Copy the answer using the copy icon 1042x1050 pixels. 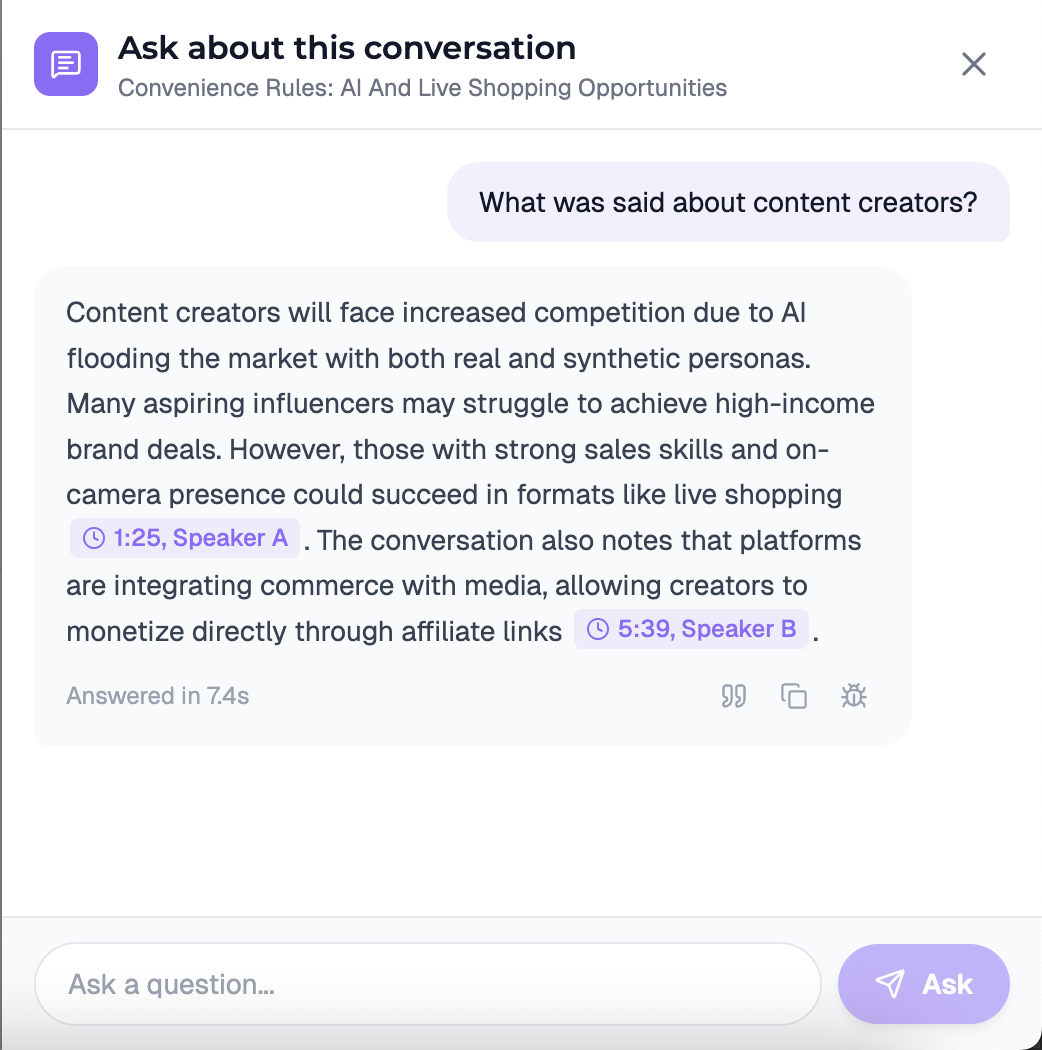click(x=793, y=695)
